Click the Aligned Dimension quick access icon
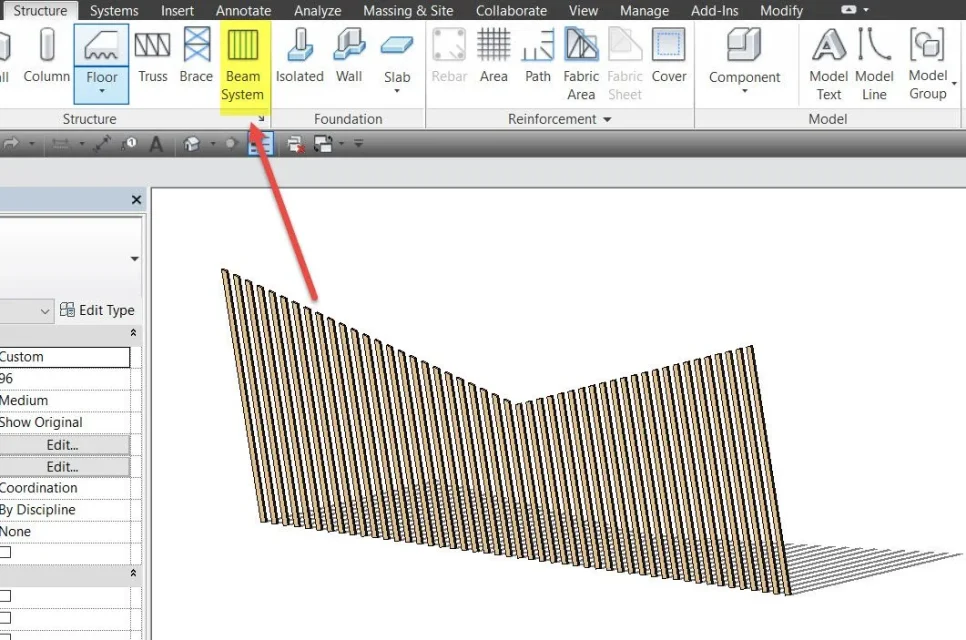Image resolution: width=966 pixels, height=640 pixels. 60,144
